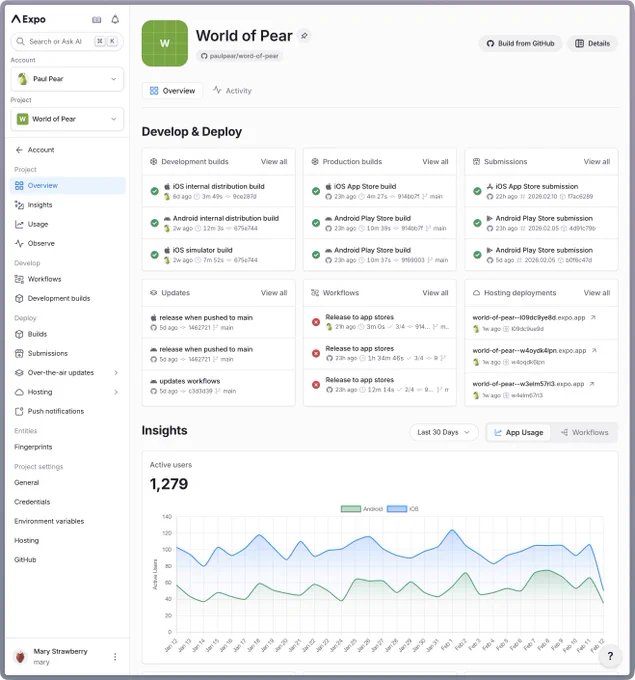View all Development builds

[x=274, y=162]
